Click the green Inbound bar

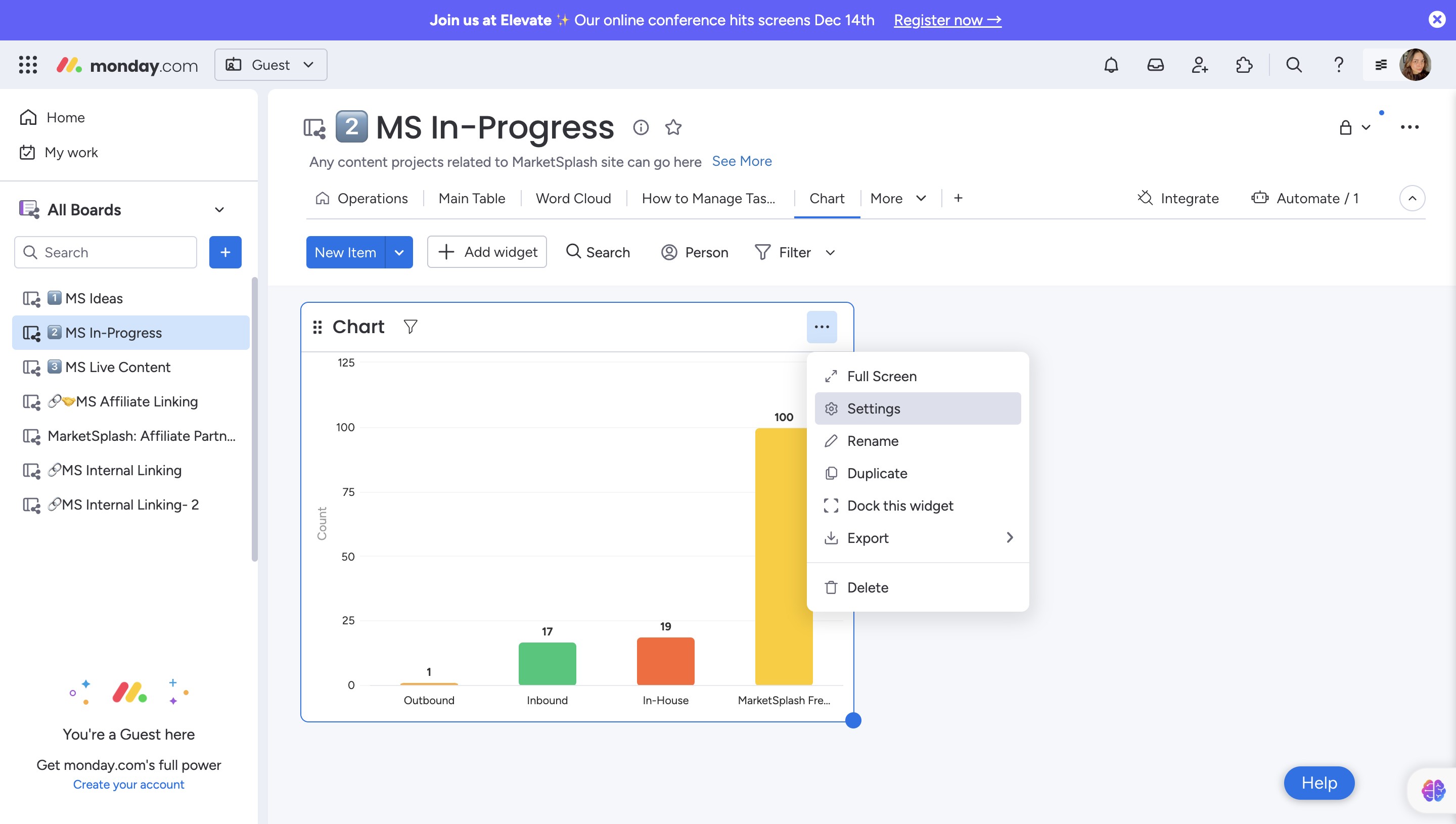(547, 663)
